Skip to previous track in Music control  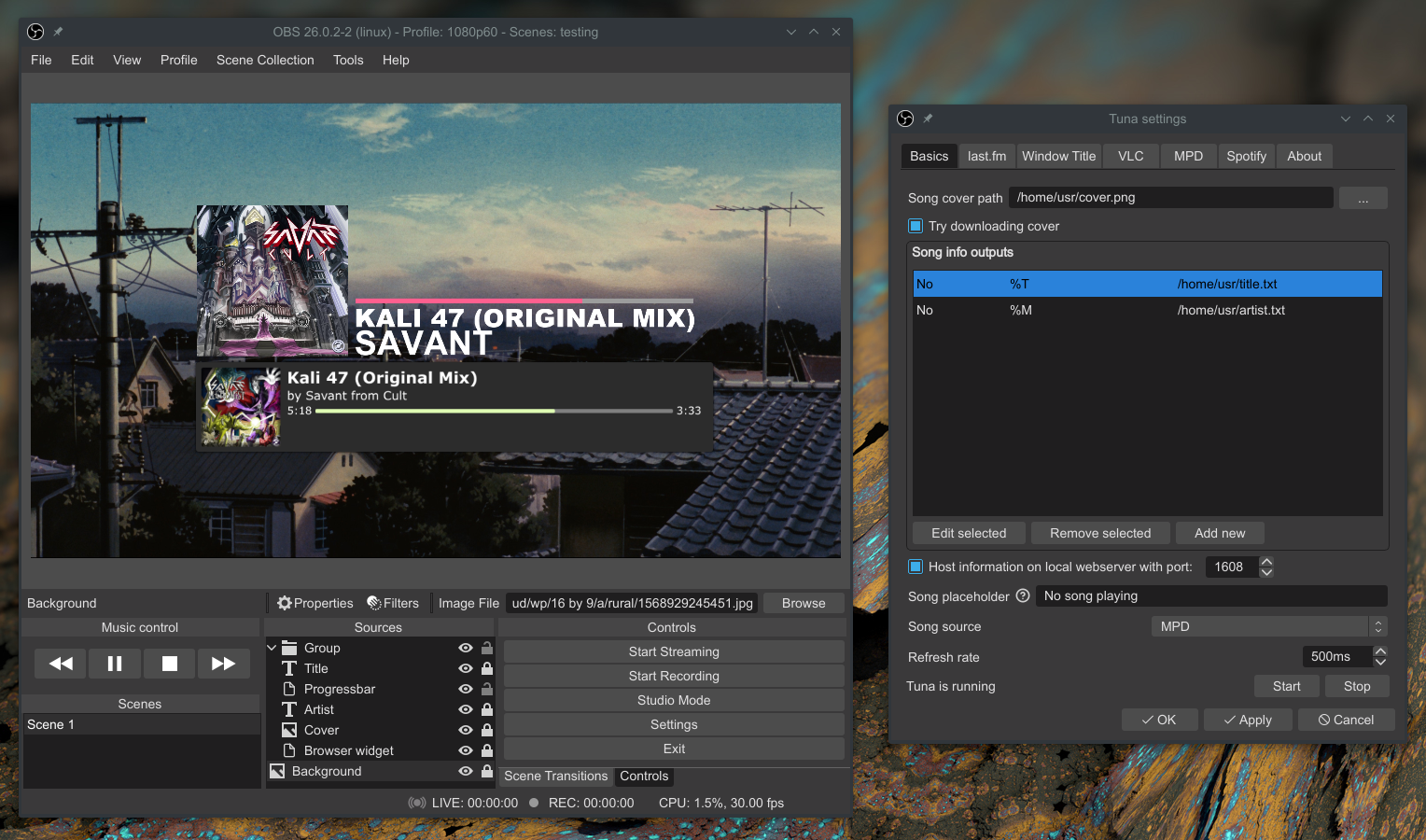(61, 664)
